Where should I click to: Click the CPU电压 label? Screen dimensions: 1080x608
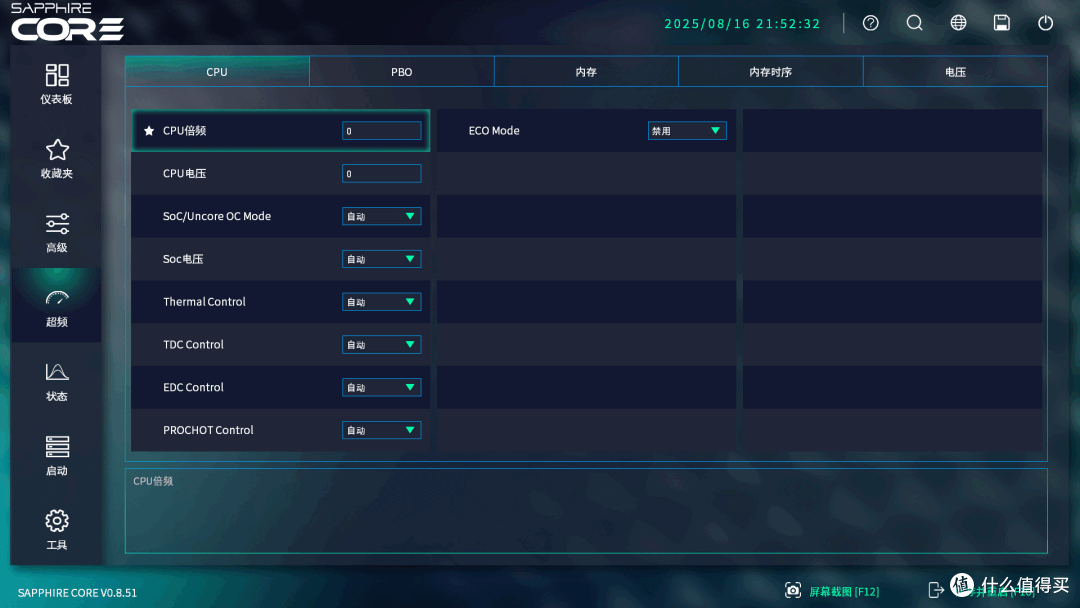[185, 174]
